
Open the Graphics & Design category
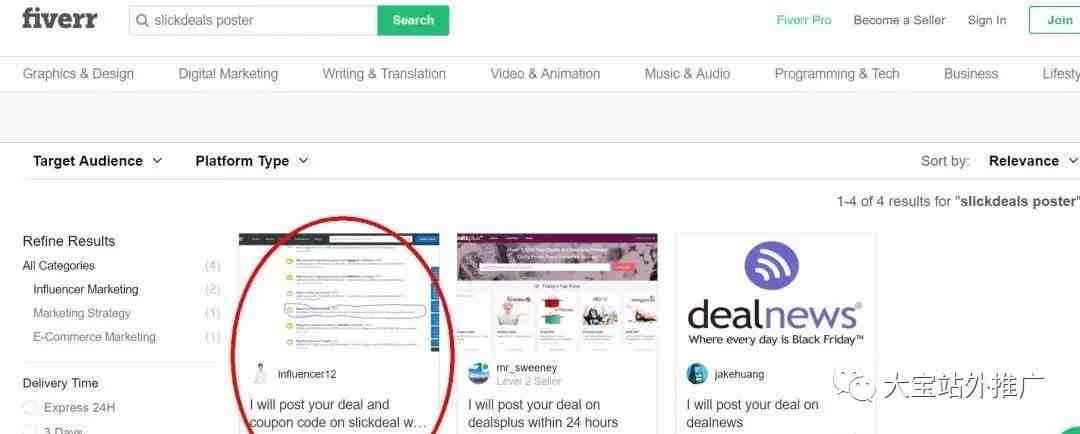coord(79,74)
